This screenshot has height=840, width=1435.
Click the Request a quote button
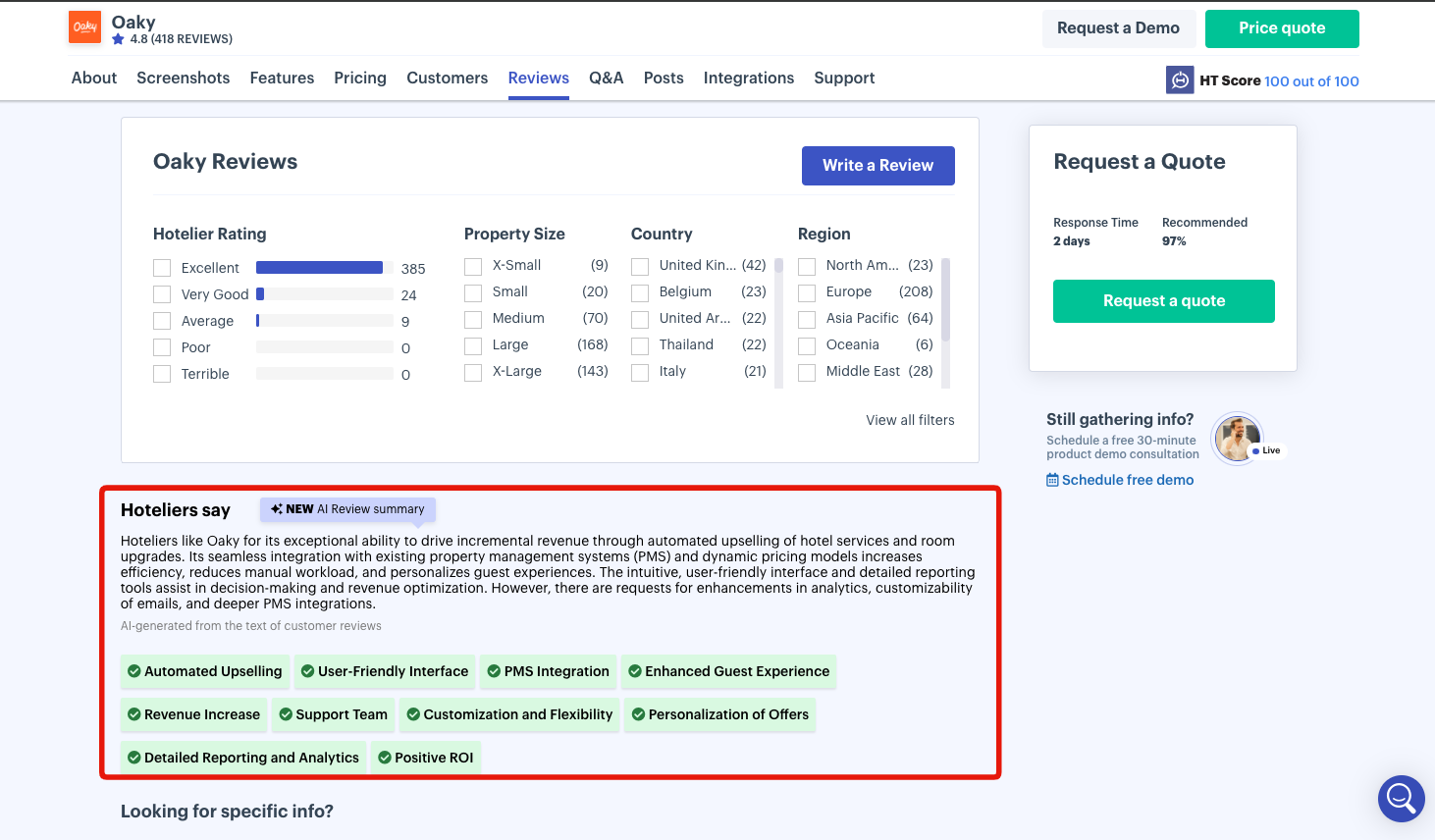[1164, 301]
